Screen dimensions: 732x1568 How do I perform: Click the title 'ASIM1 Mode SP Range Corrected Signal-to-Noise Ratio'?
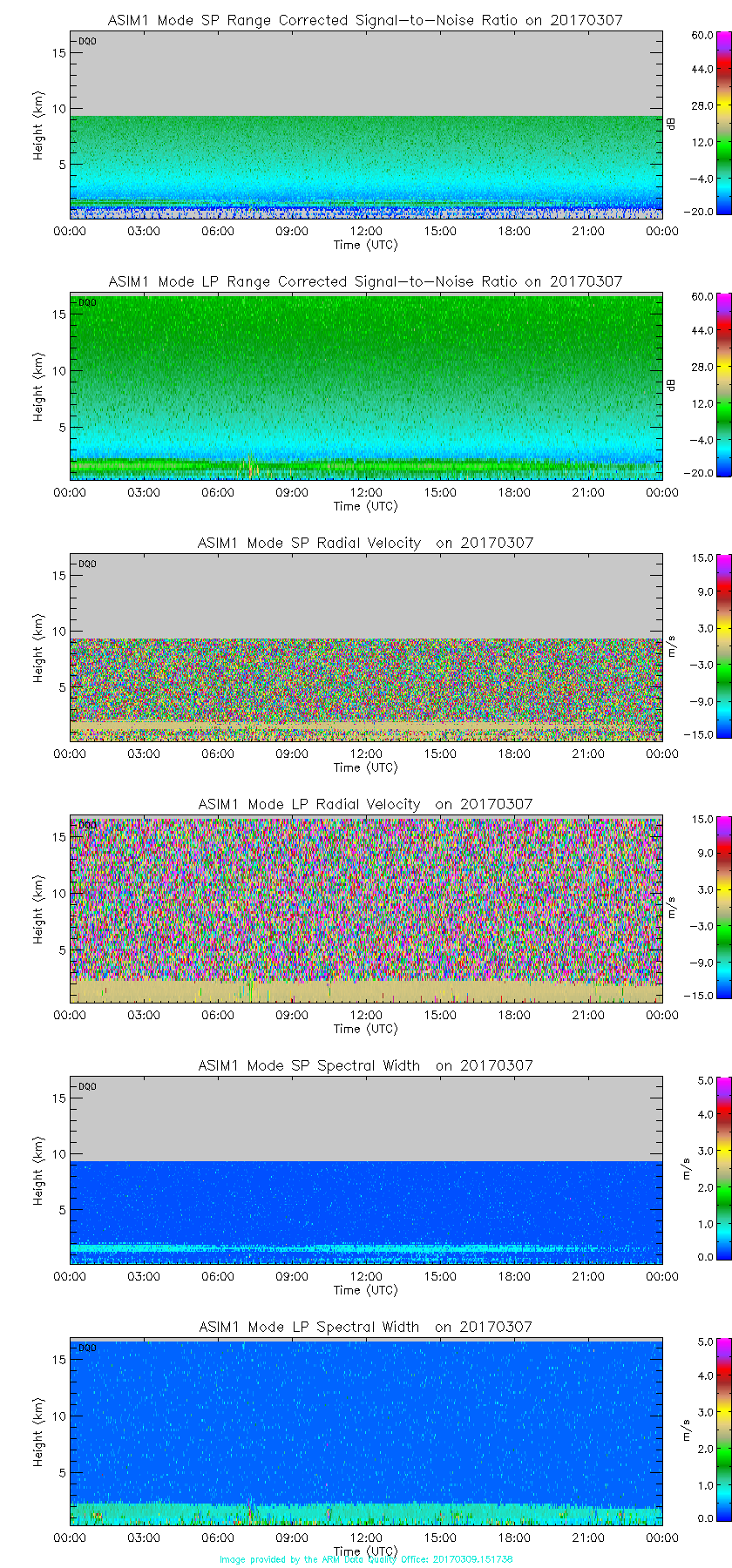point(365,20)
